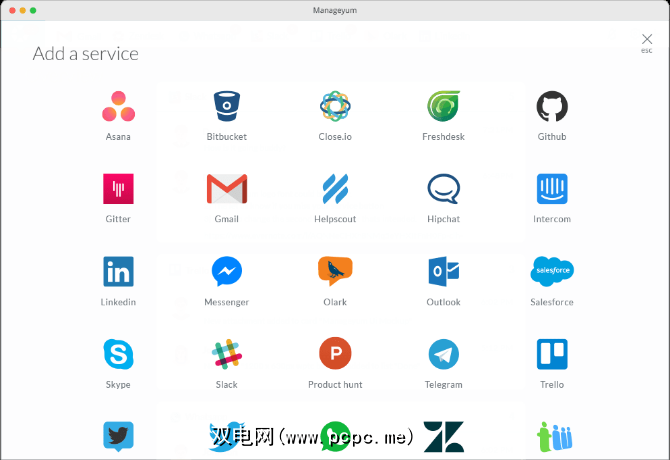Add the Linkedin service
The height and width of the screenshot is (460, 670).
pyautogui.click(x=118, y=271)
